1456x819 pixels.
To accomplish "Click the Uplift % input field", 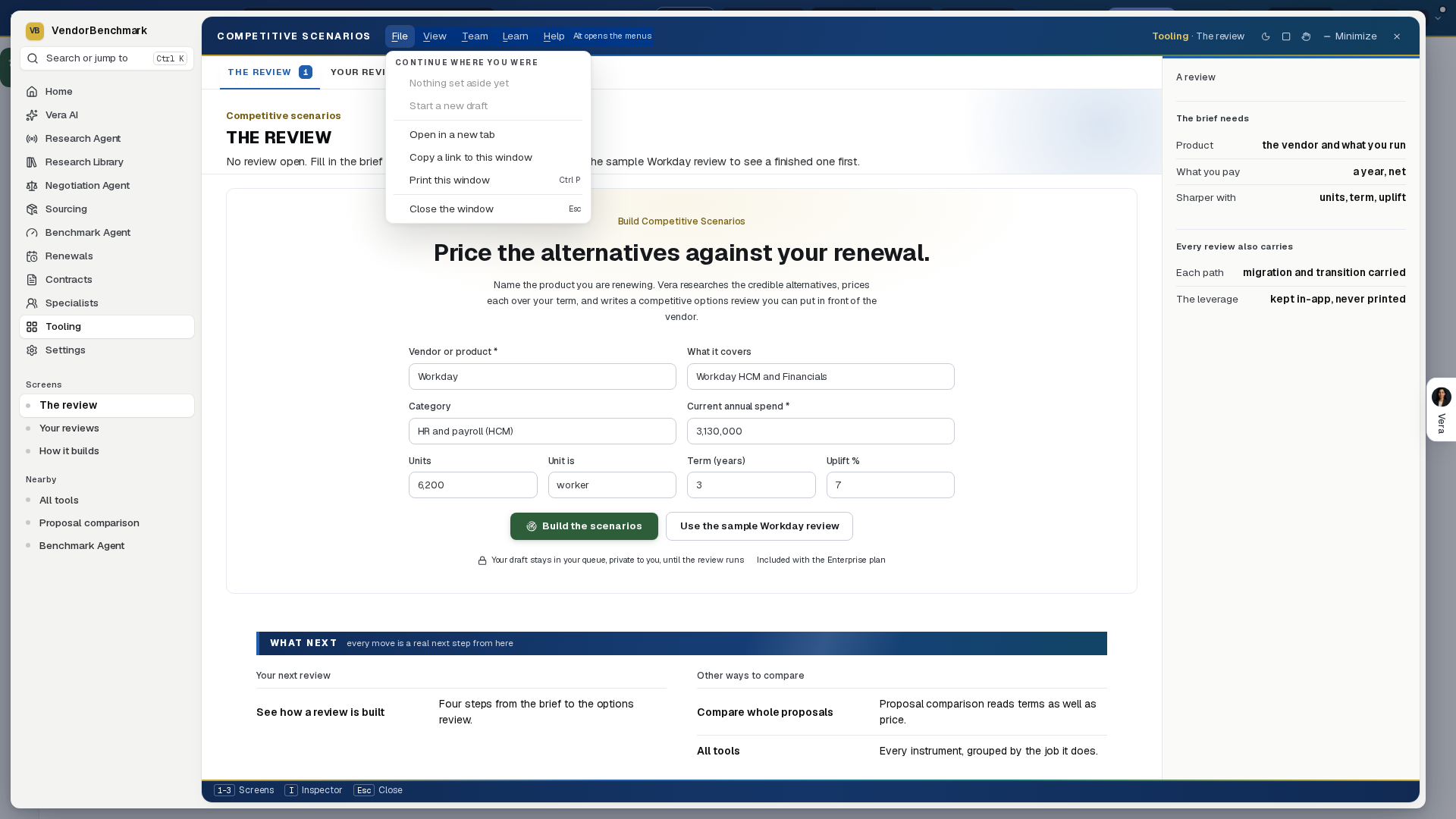I will tap(890, 485).
